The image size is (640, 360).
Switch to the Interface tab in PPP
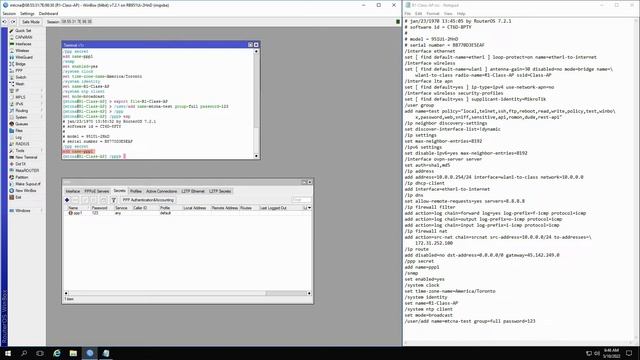73,191
